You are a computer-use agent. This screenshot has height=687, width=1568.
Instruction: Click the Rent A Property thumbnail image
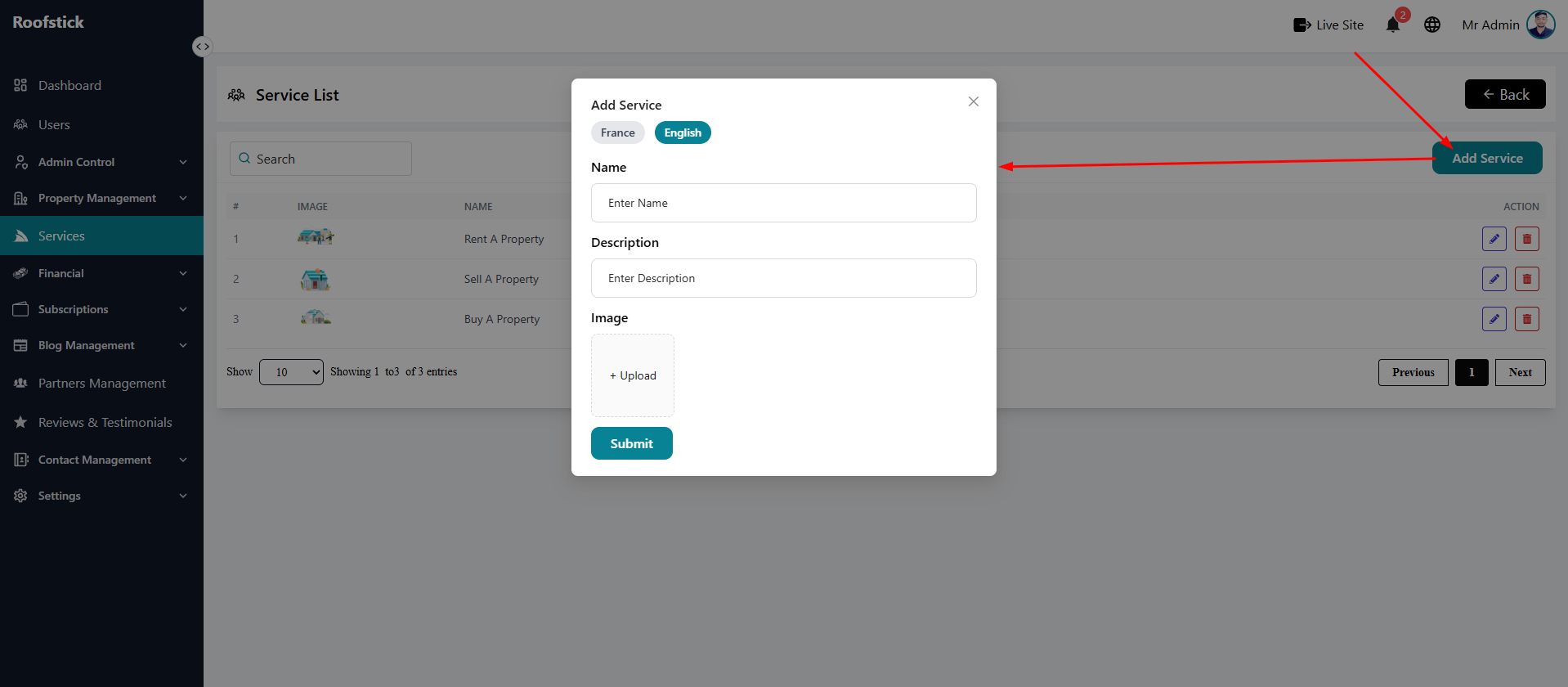point(316,237)
